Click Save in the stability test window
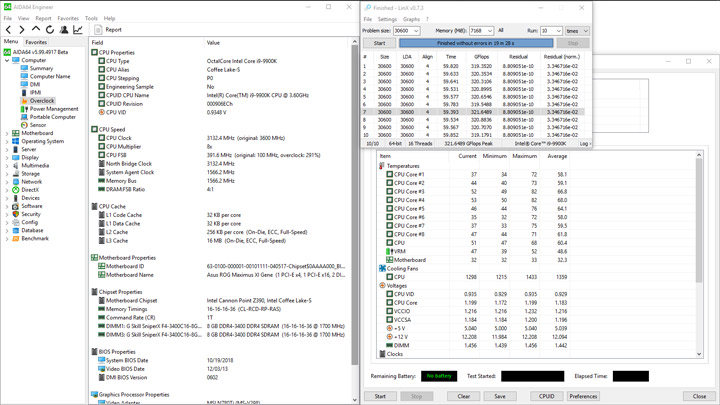 (500, 396)
